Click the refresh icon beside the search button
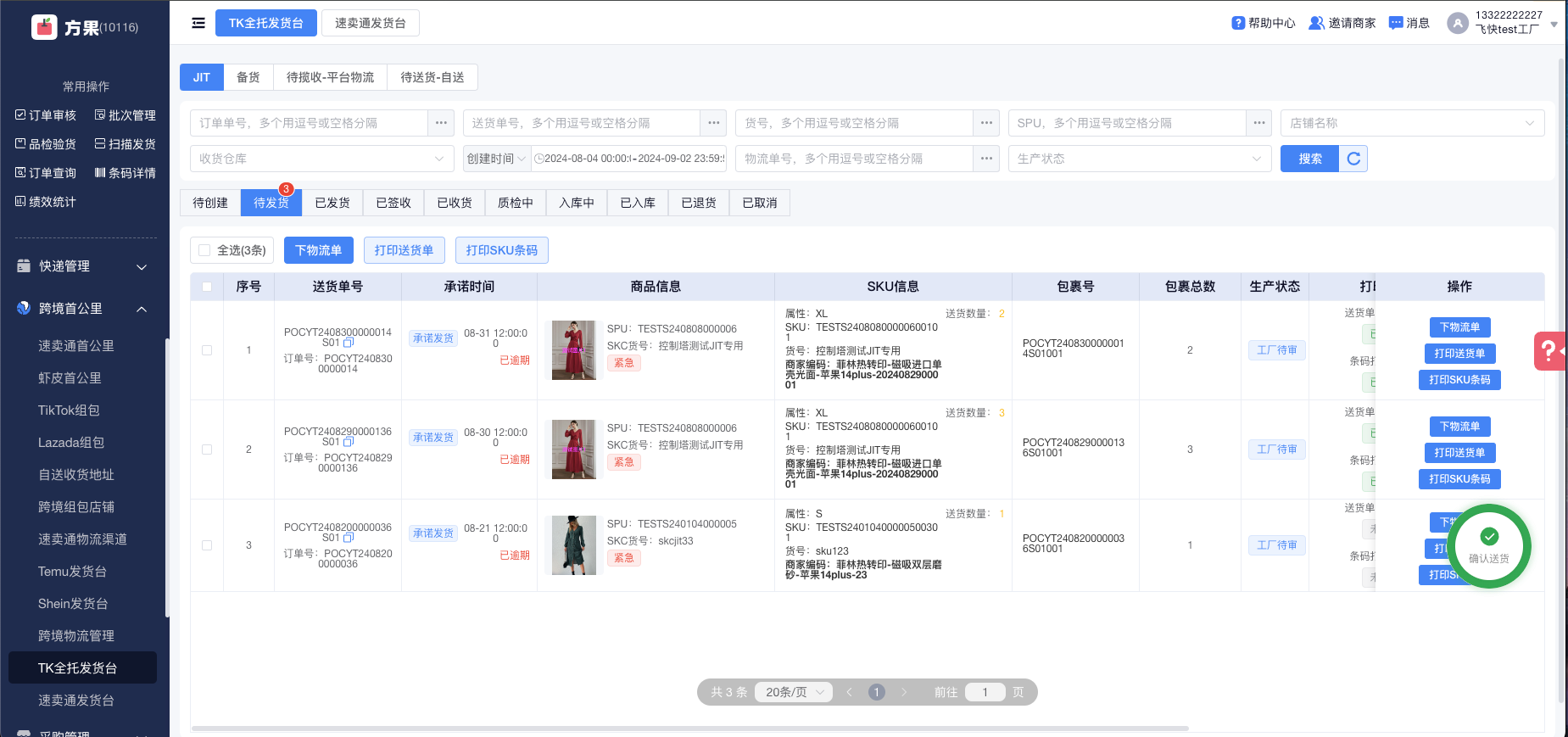Image resolution: width=1568 pixels, height=737 pixels. [1353, 159]
